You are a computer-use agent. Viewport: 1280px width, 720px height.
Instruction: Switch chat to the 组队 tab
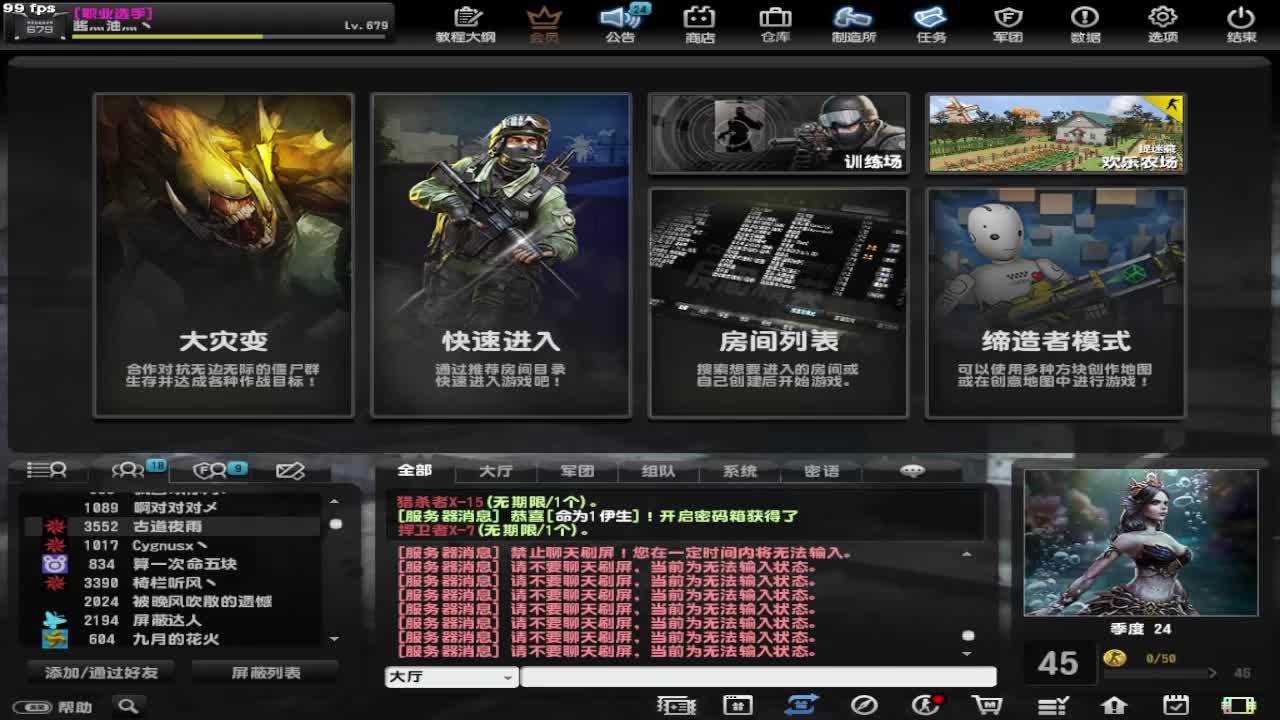point(658,471)
